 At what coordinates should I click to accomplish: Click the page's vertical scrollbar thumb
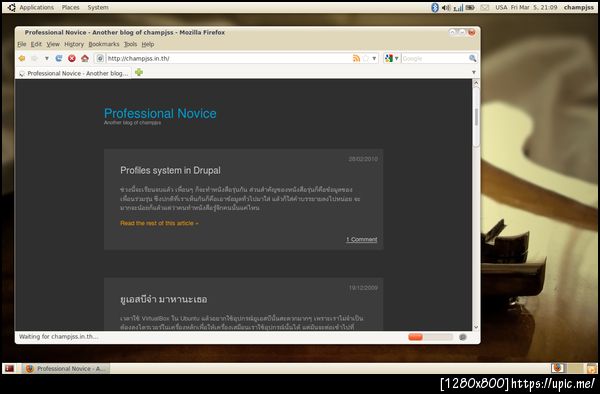476,117
